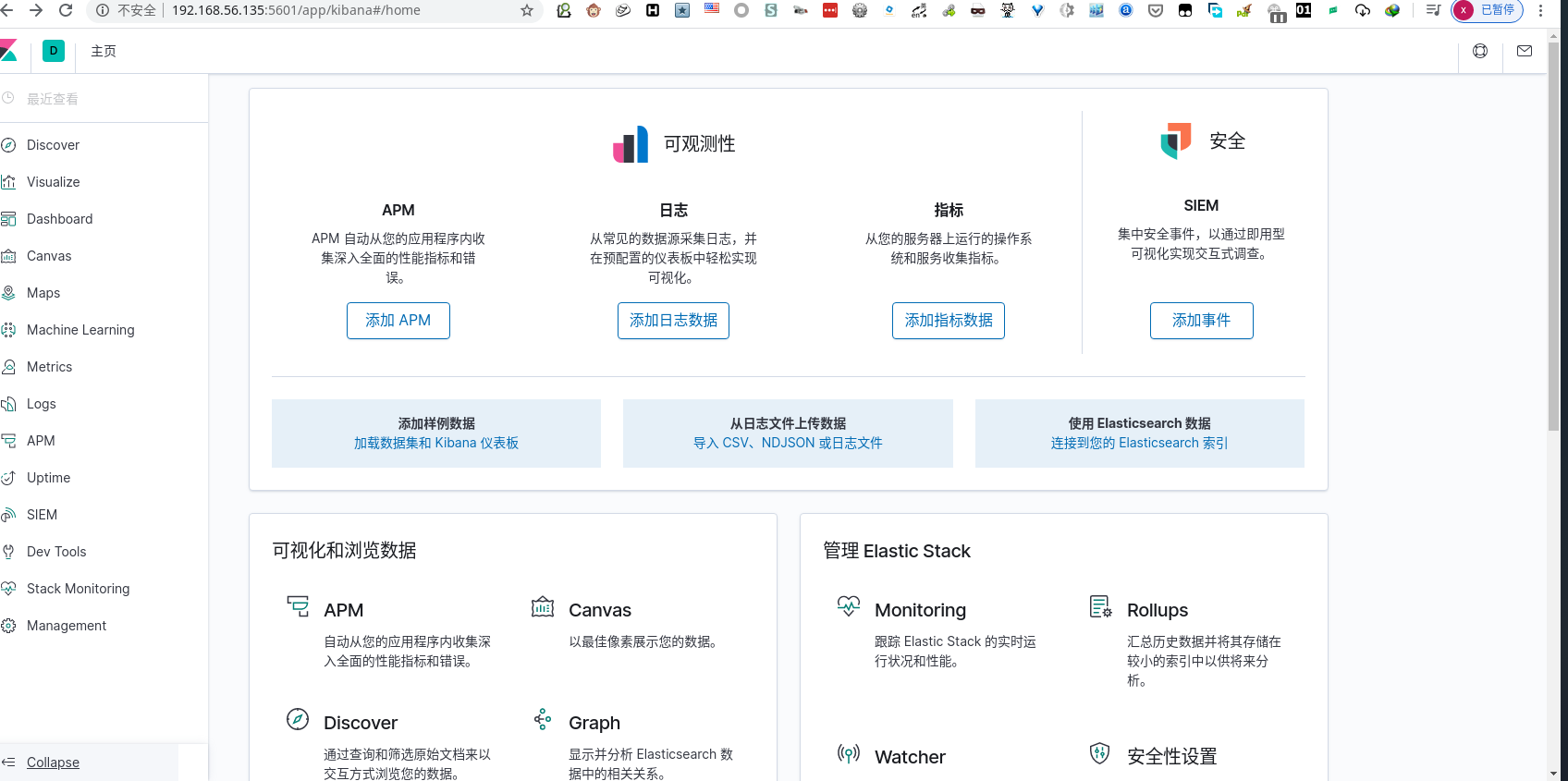1568x781 pixels.
Task: Open the Chrome three-dot menu
Action: pos(1540,10)
